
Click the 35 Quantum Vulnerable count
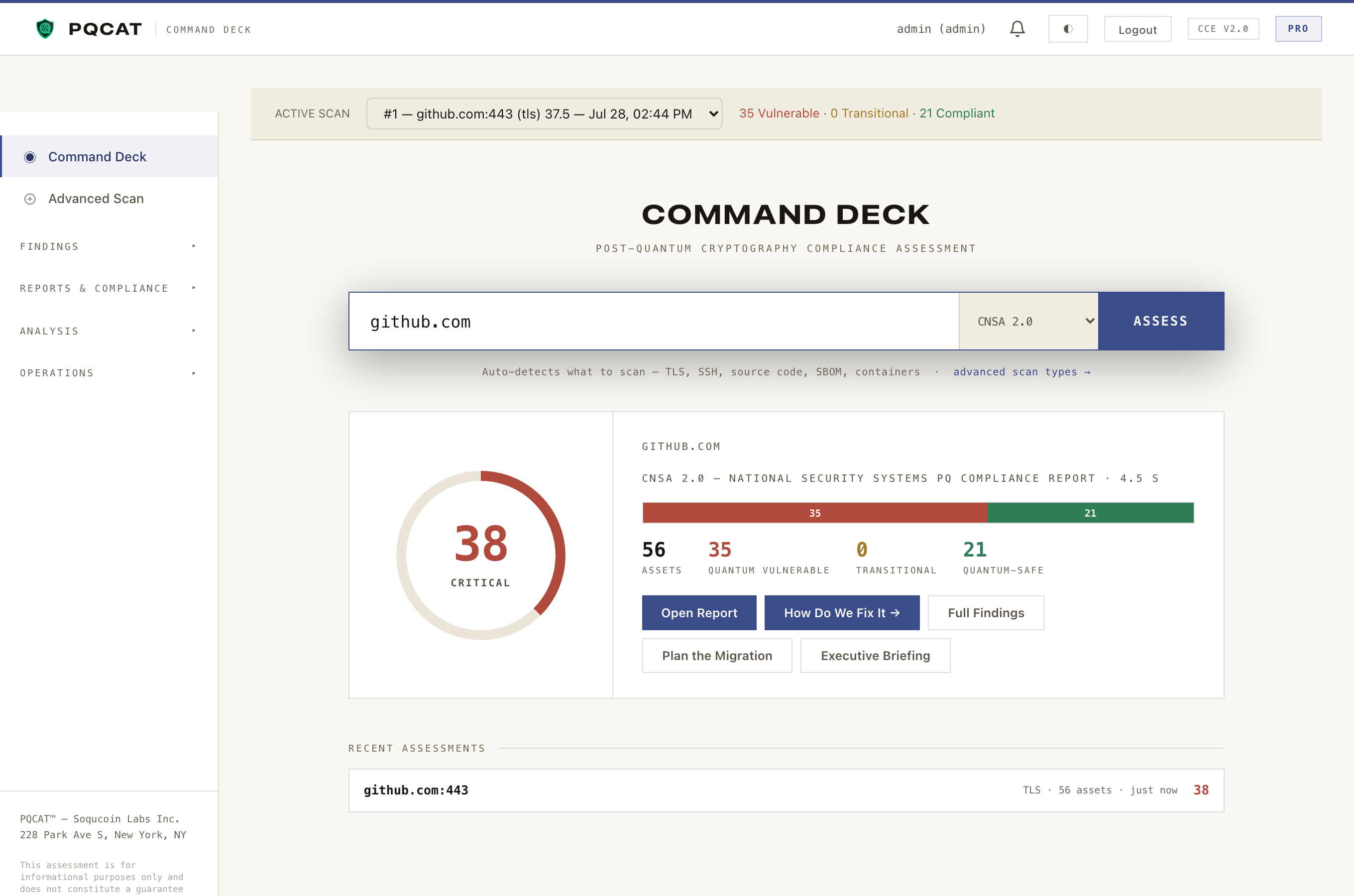pos(769,557)
